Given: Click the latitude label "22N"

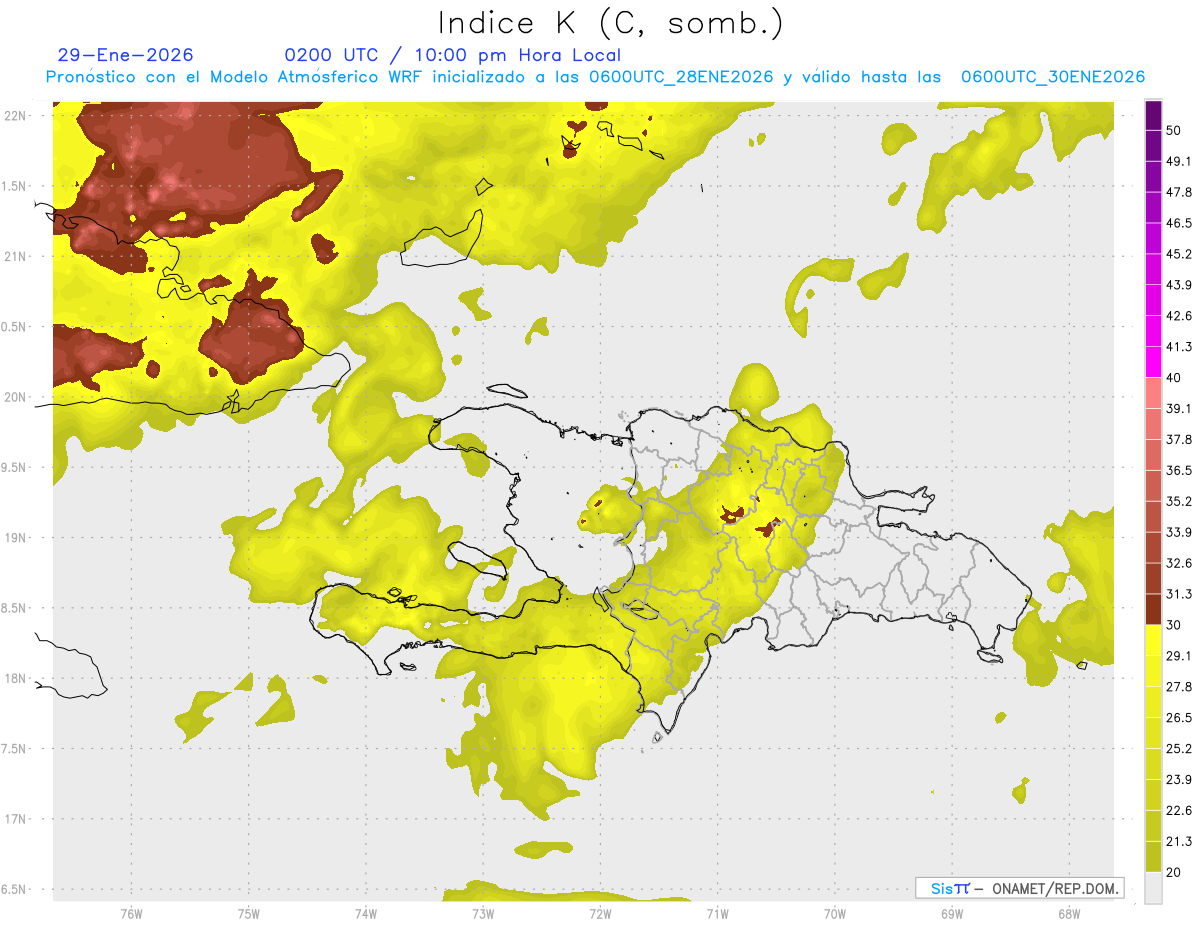Looking at the screenshot, I should pyautogui.click(x=16, y=115).
